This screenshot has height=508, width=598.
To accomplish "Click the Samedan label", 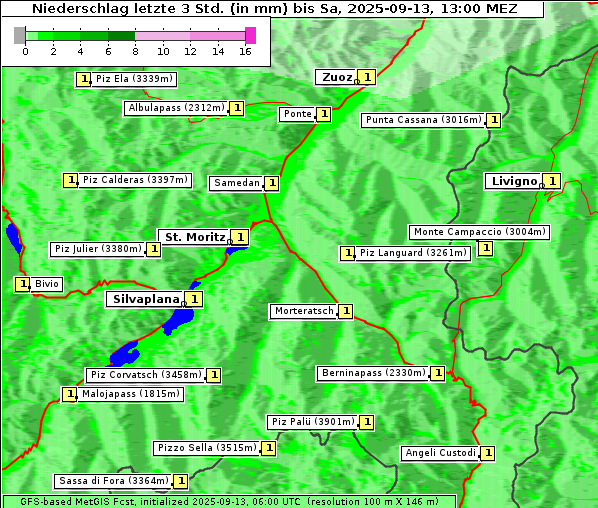I will click(236, 183).
